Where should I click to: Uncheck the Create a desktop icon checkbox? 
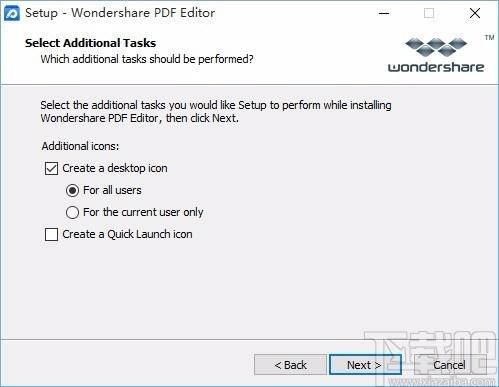[x=51, y=168]
